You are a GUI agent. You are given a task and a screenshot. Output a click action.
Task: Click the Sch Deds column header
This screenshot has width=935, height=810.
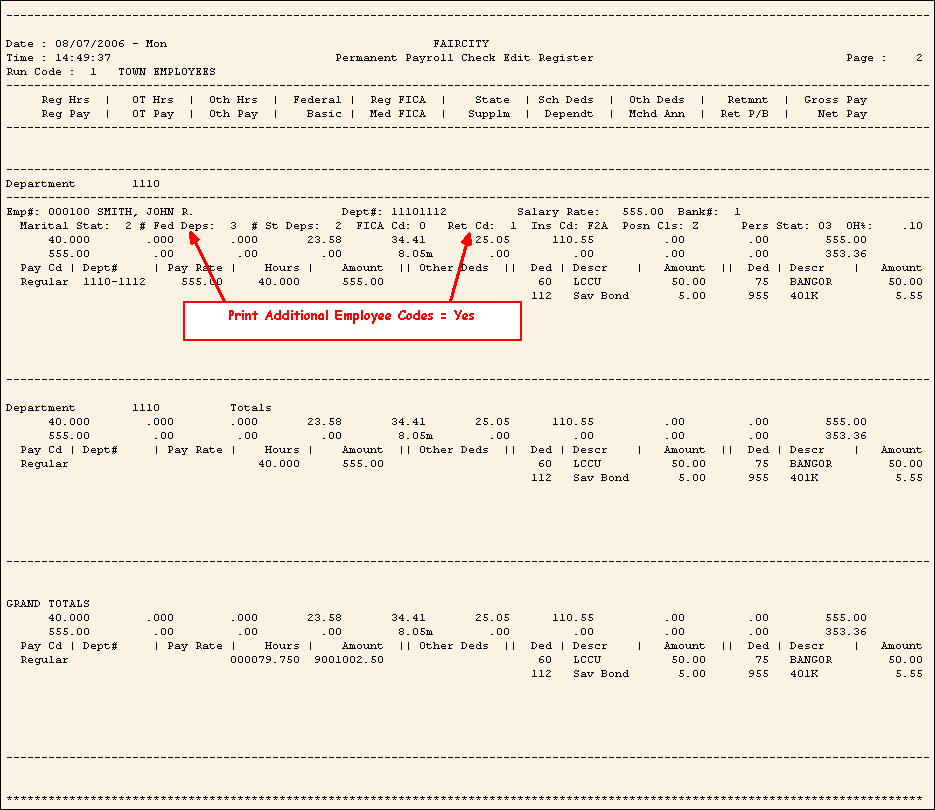566,100
